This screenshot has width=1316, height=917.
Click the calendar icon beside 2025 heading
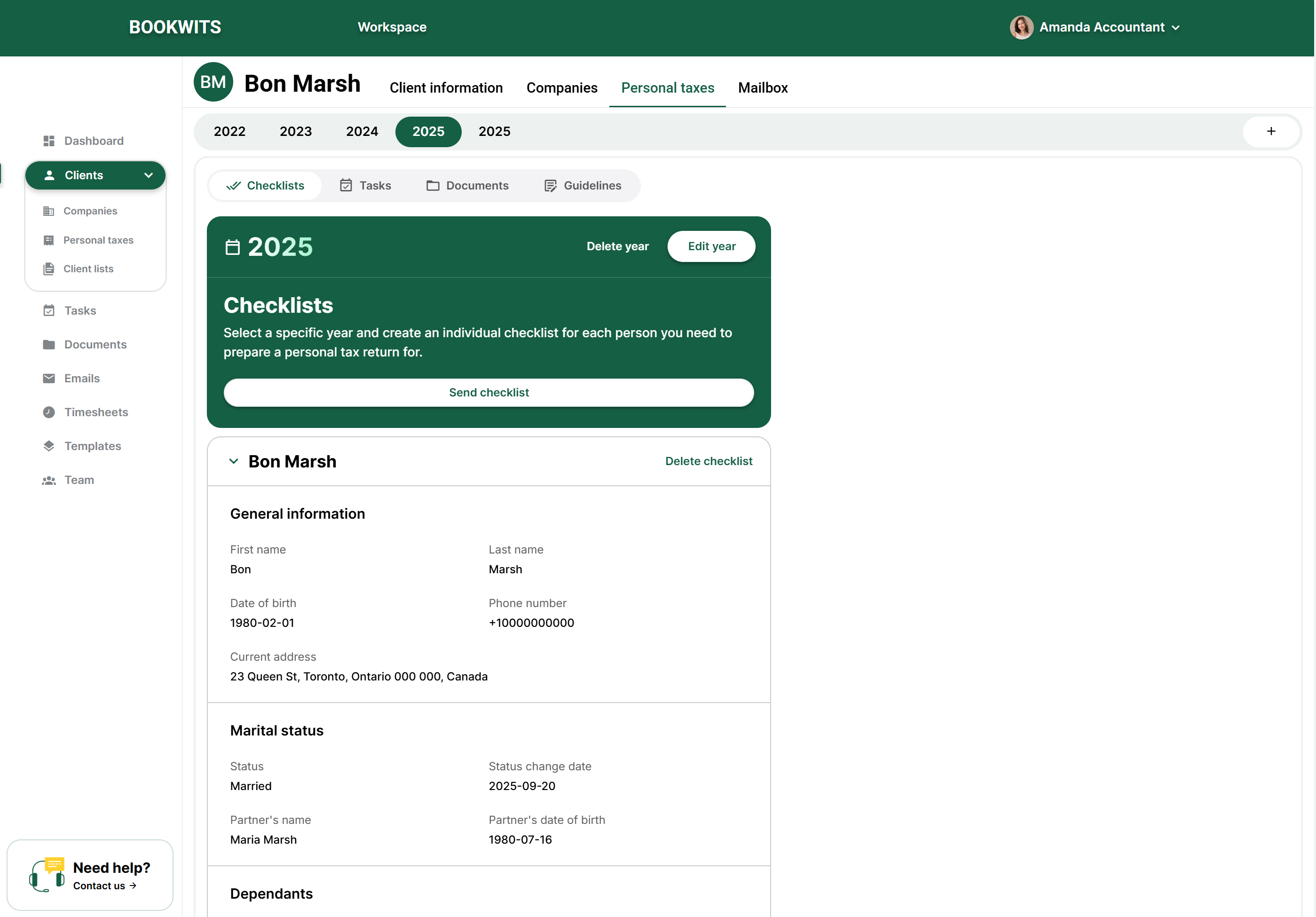click(233, 247)
